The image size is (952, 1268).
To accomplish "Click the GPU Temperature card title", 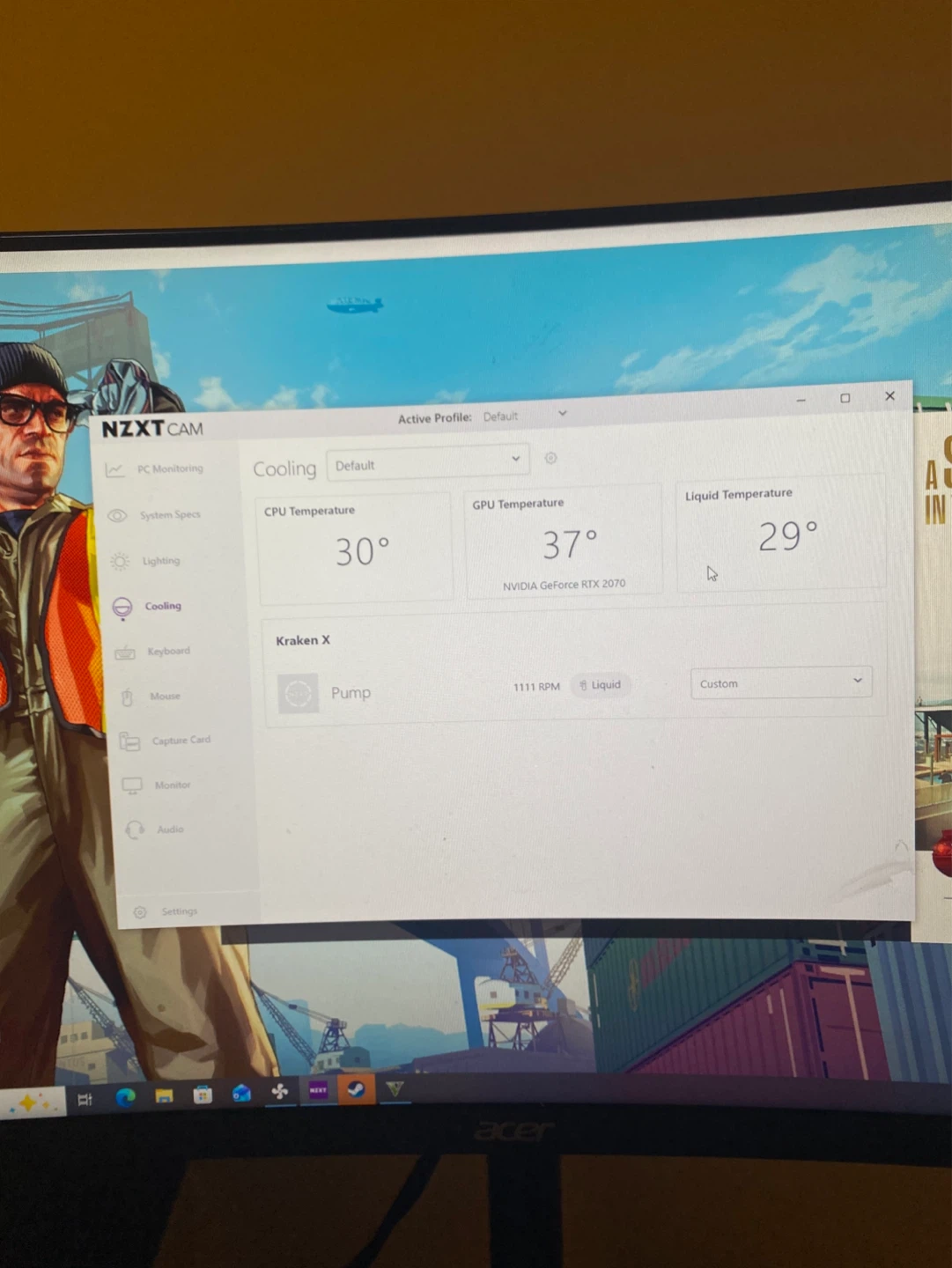I will pyautogui.click(x=518, y=504).
